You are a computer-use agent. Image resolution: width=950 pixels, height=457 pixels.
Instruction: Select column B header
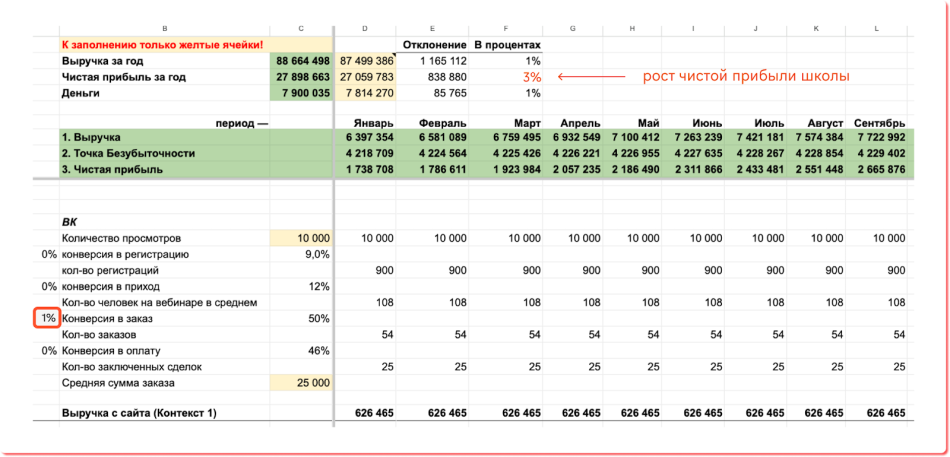[x=164, y=28]
